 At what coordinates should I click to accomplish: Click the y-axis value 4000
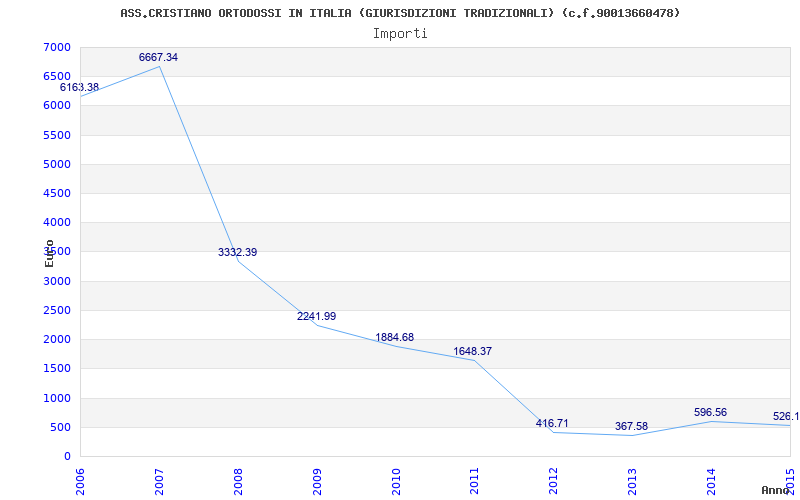coord(57,223)
